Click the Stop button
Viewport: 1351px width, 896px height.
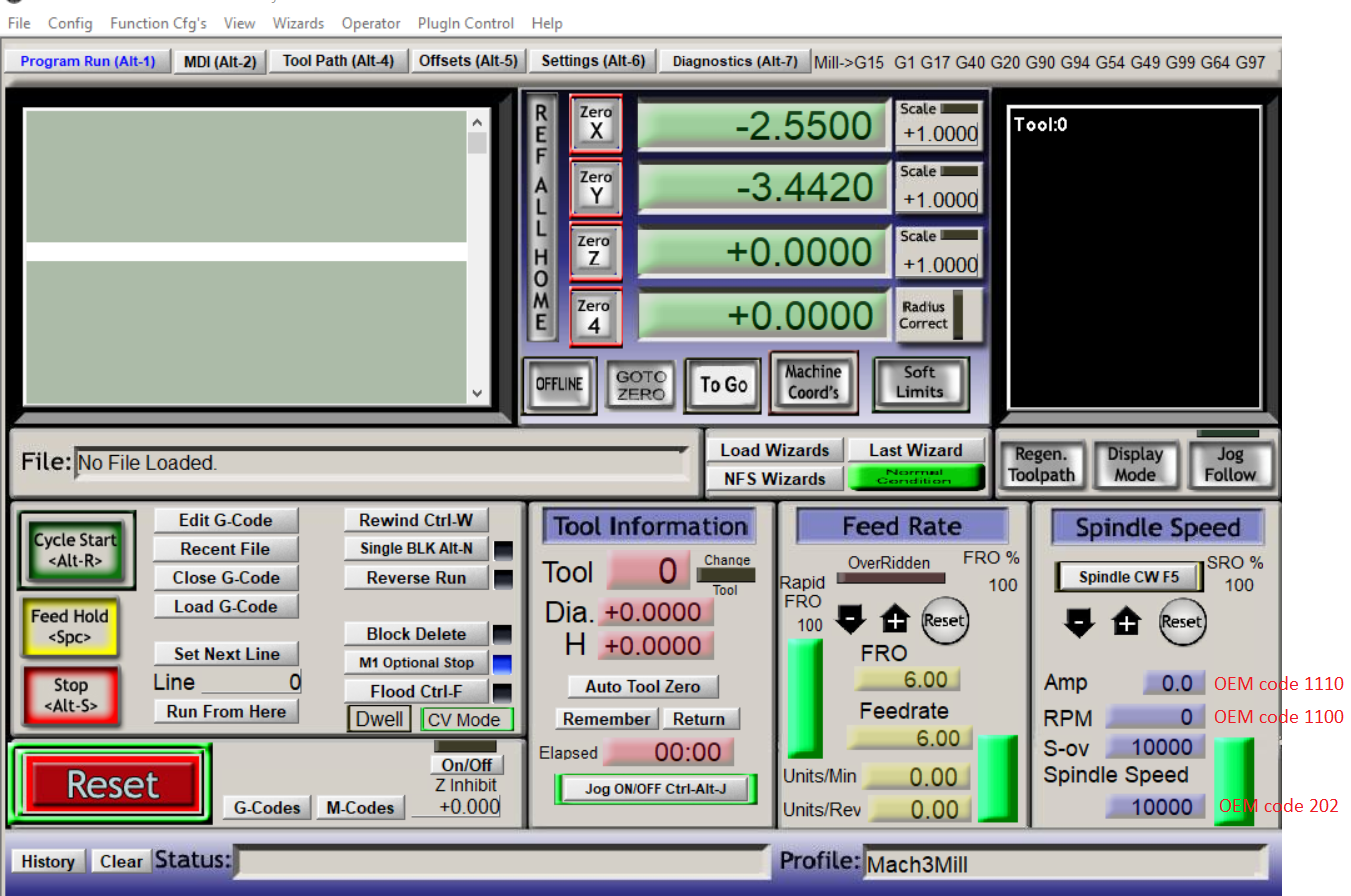click(70, 695)
